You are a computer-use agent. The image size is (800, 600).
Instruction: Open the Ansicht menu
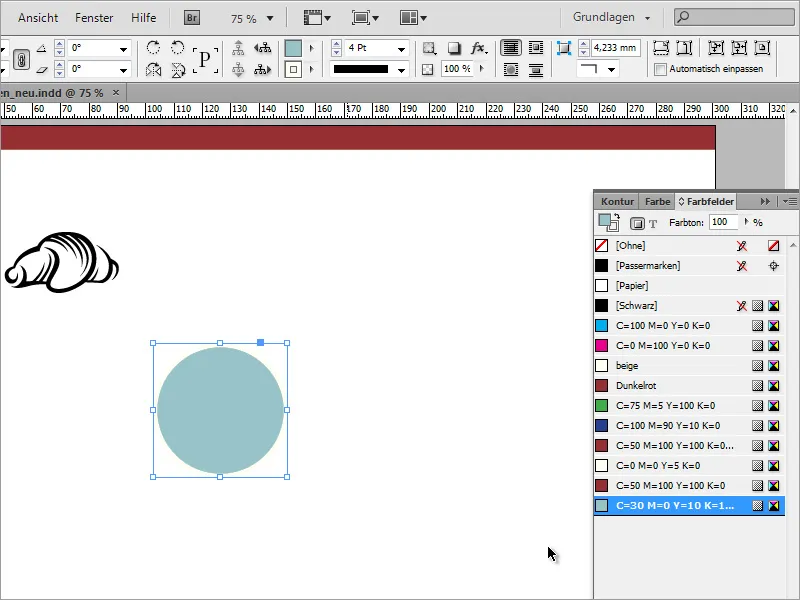tap(38, 18)
